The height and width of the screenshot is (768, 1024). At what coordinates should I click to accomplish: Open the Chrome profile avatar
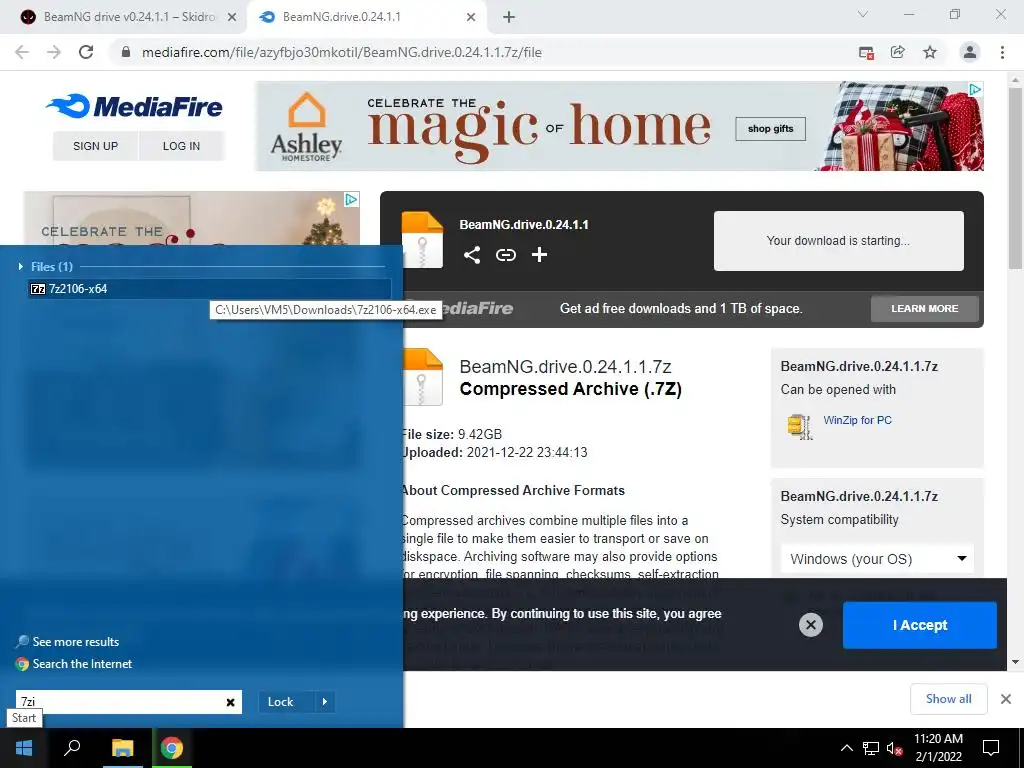pos(970,52)
